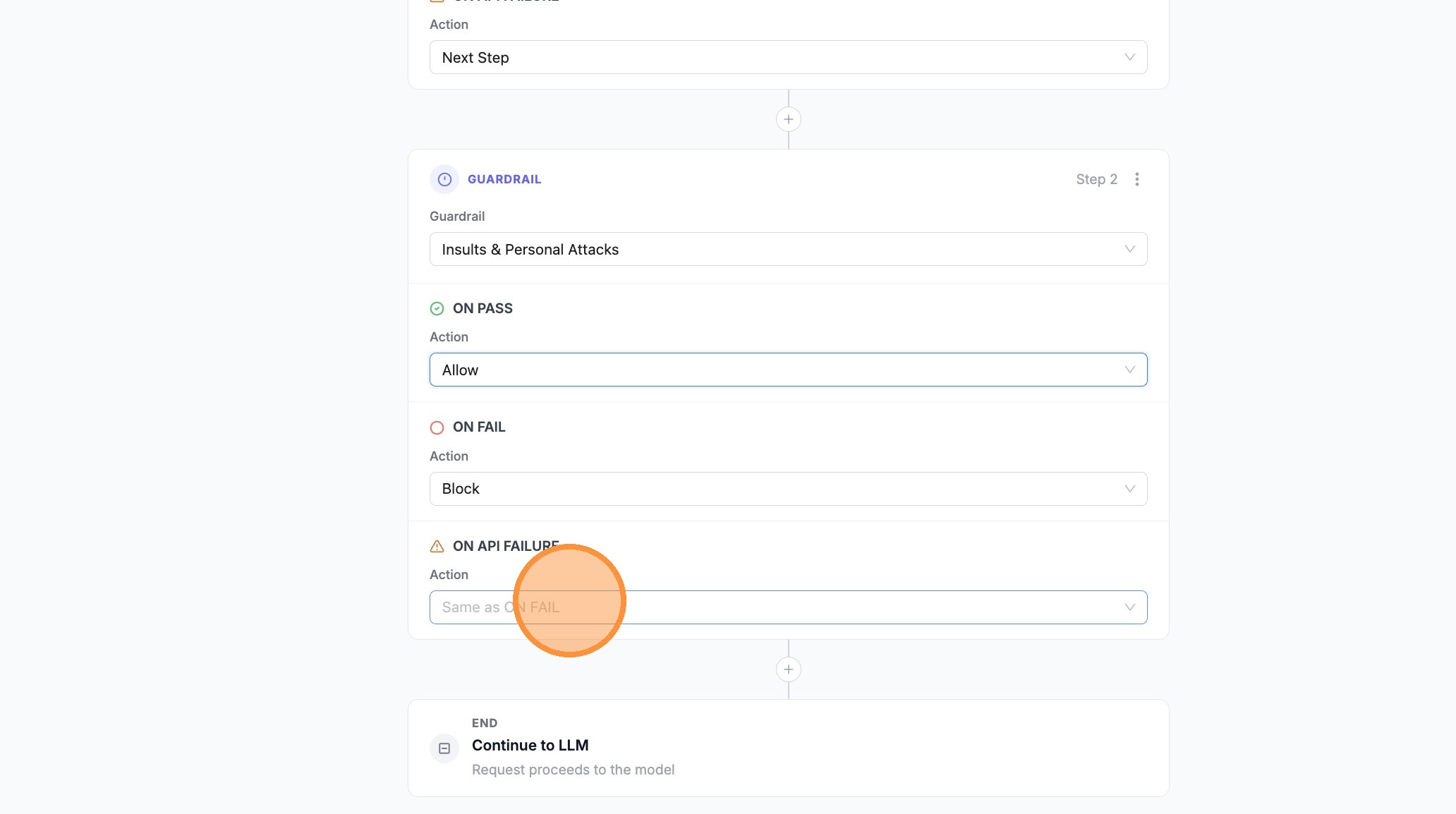Open the Next Step action dropdown
Screen dimensions: 1456x814
[x=787, y=57]
